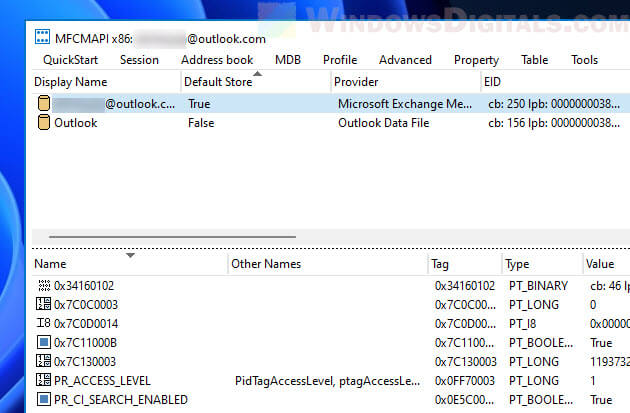Sort properties by Type column header

pos(542,264)
